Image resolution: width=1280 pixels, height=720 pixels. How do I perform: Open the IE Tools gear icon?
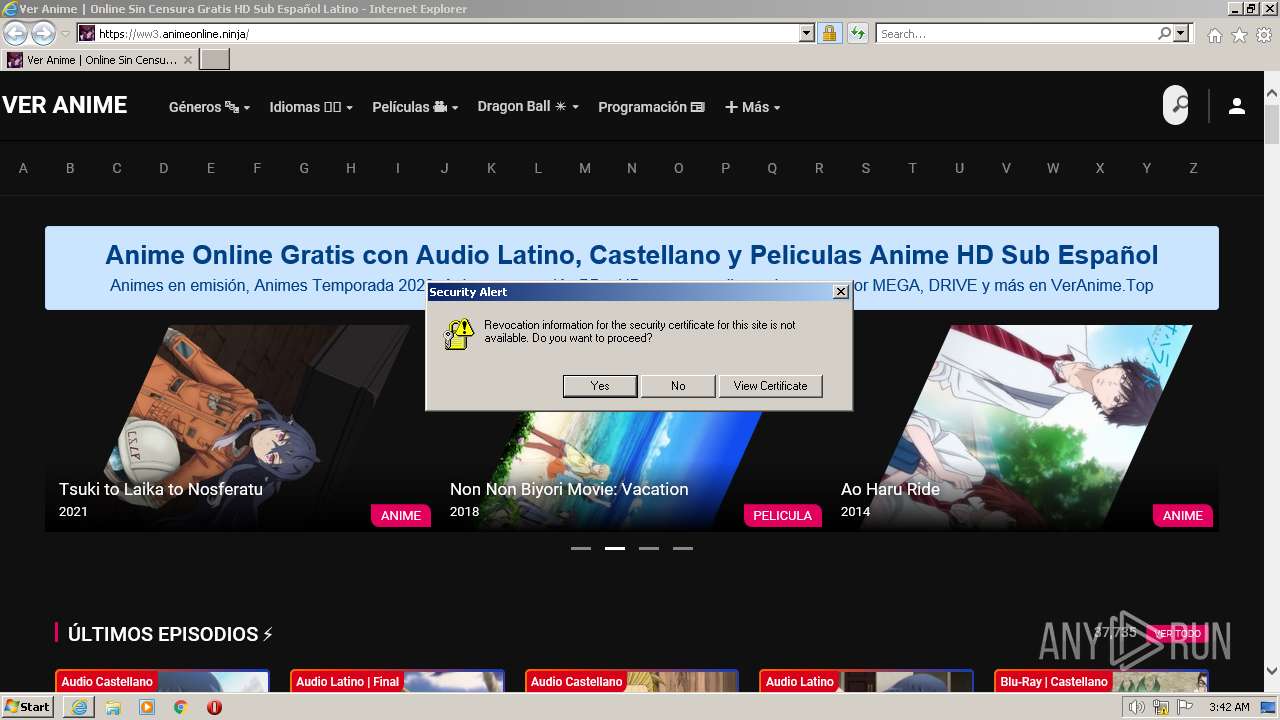(x=1264, y=35)
